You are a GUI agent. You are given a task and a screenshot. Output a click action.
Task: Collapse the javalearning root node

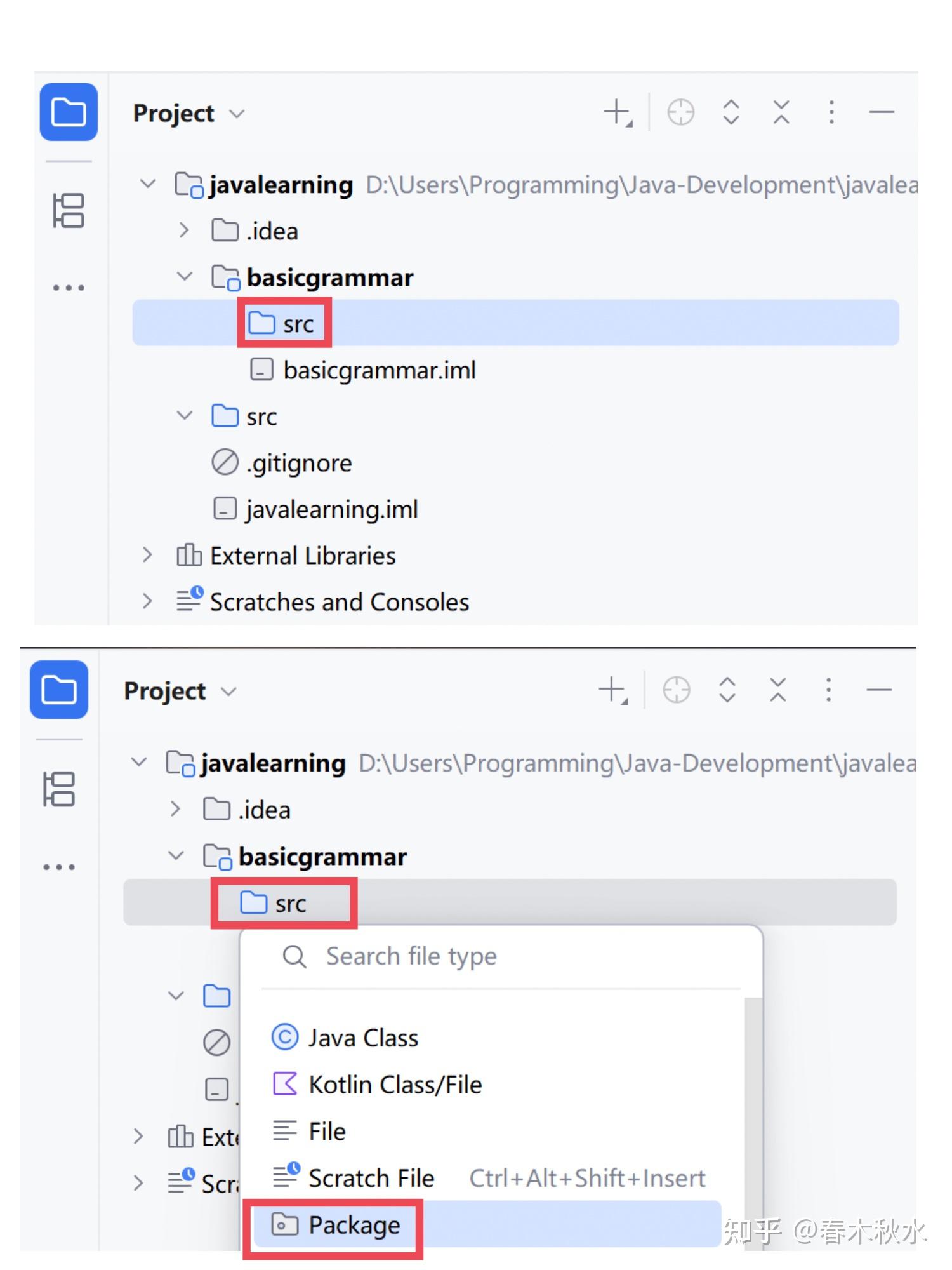[x=148, y=184]
